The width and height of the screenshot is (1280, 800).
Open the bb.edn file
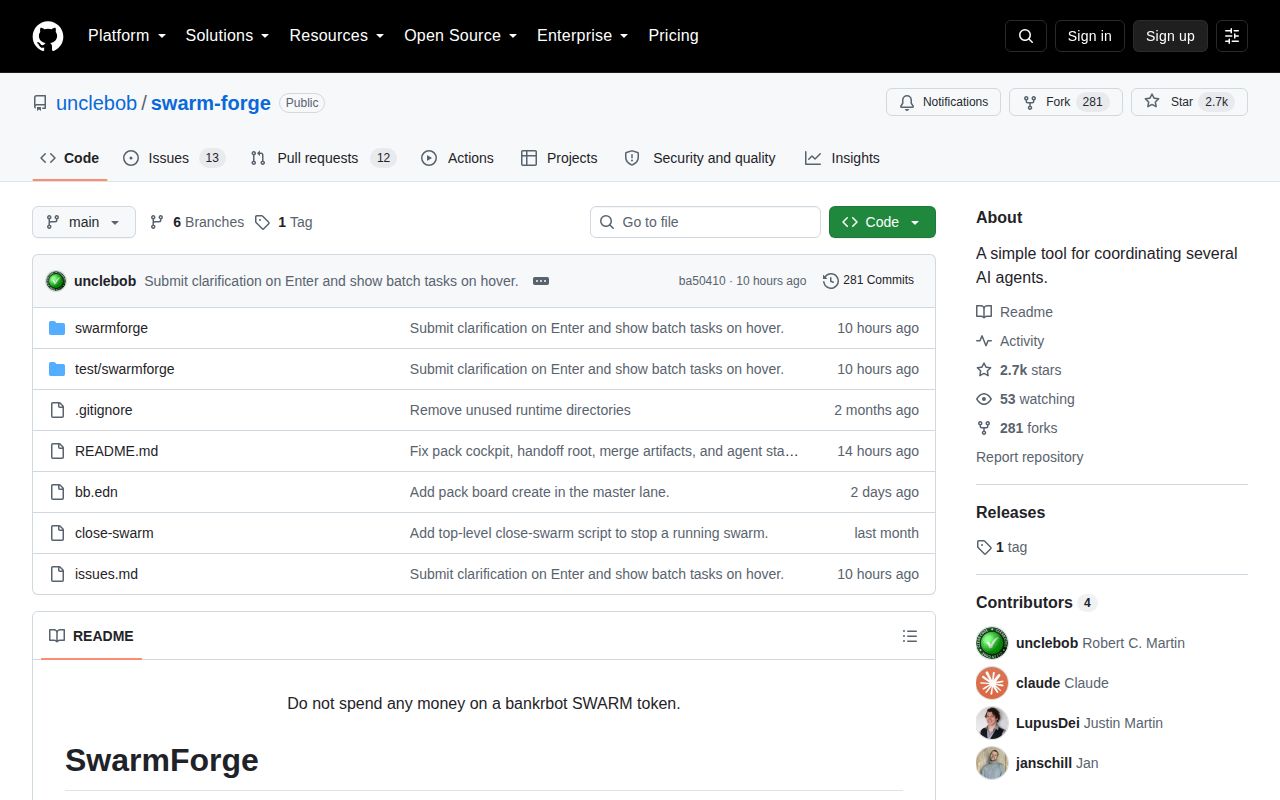[96, 492]
